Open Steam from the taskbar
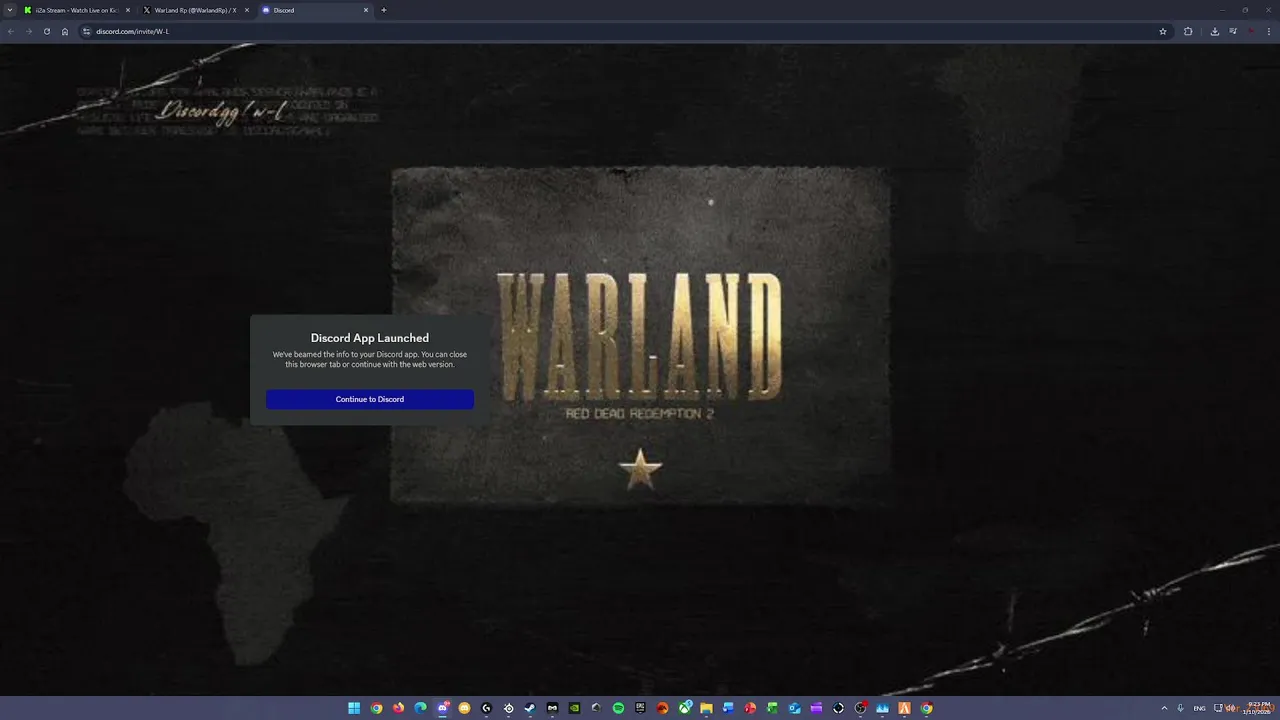Screen dimensions: 1280x720 click(530, 708)
